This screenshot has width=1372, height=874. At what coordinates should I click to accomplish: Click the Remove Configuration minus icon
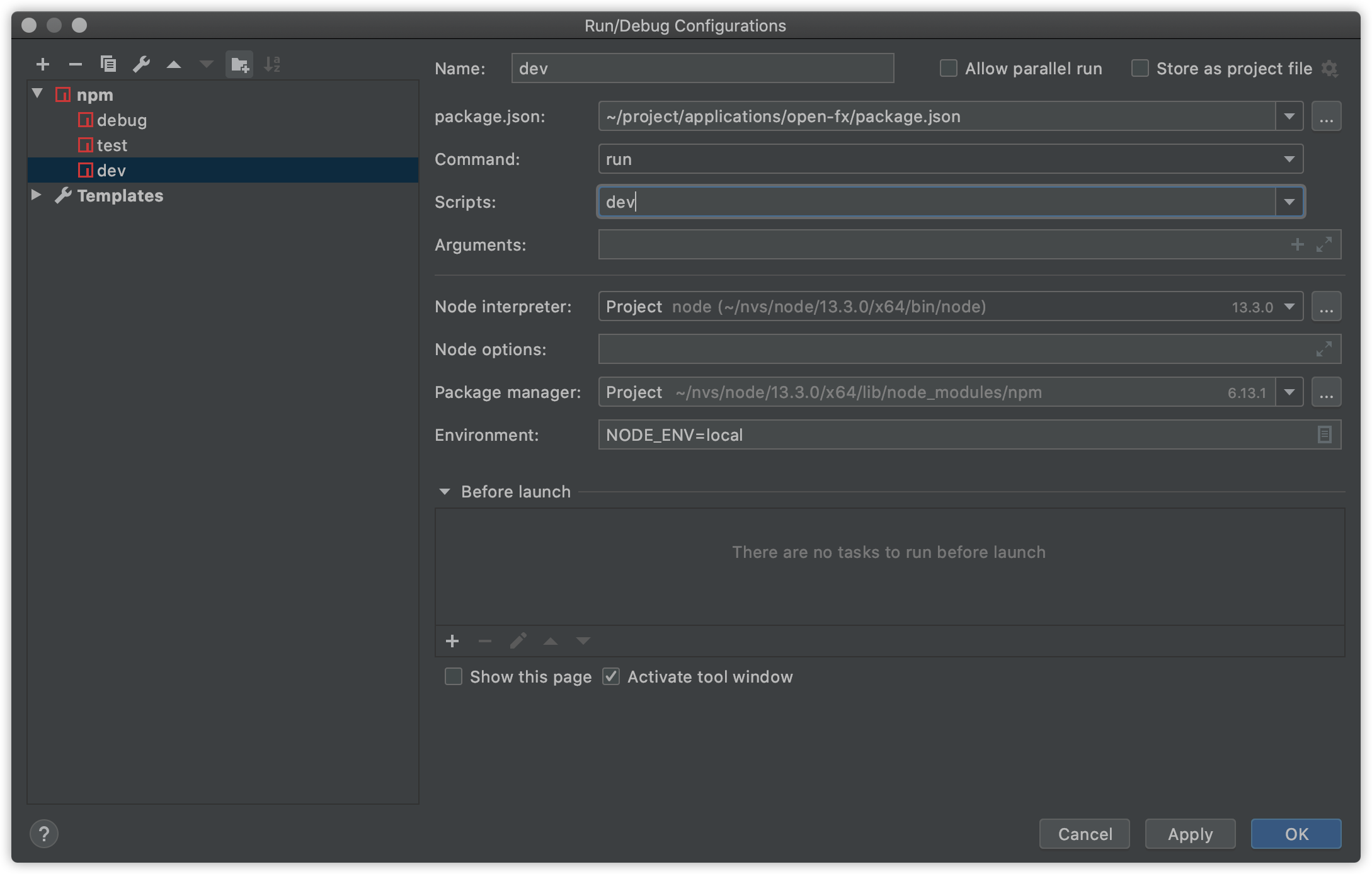(x=76, y=64)
